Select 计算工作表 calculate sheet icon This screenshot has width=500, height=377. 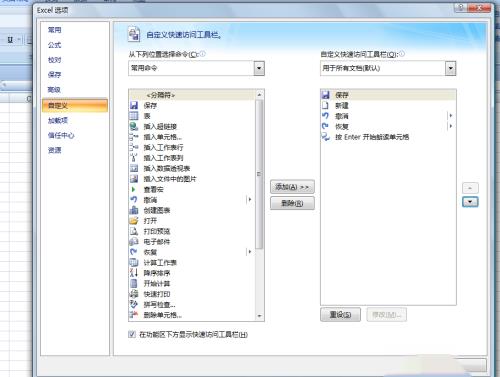134,262
